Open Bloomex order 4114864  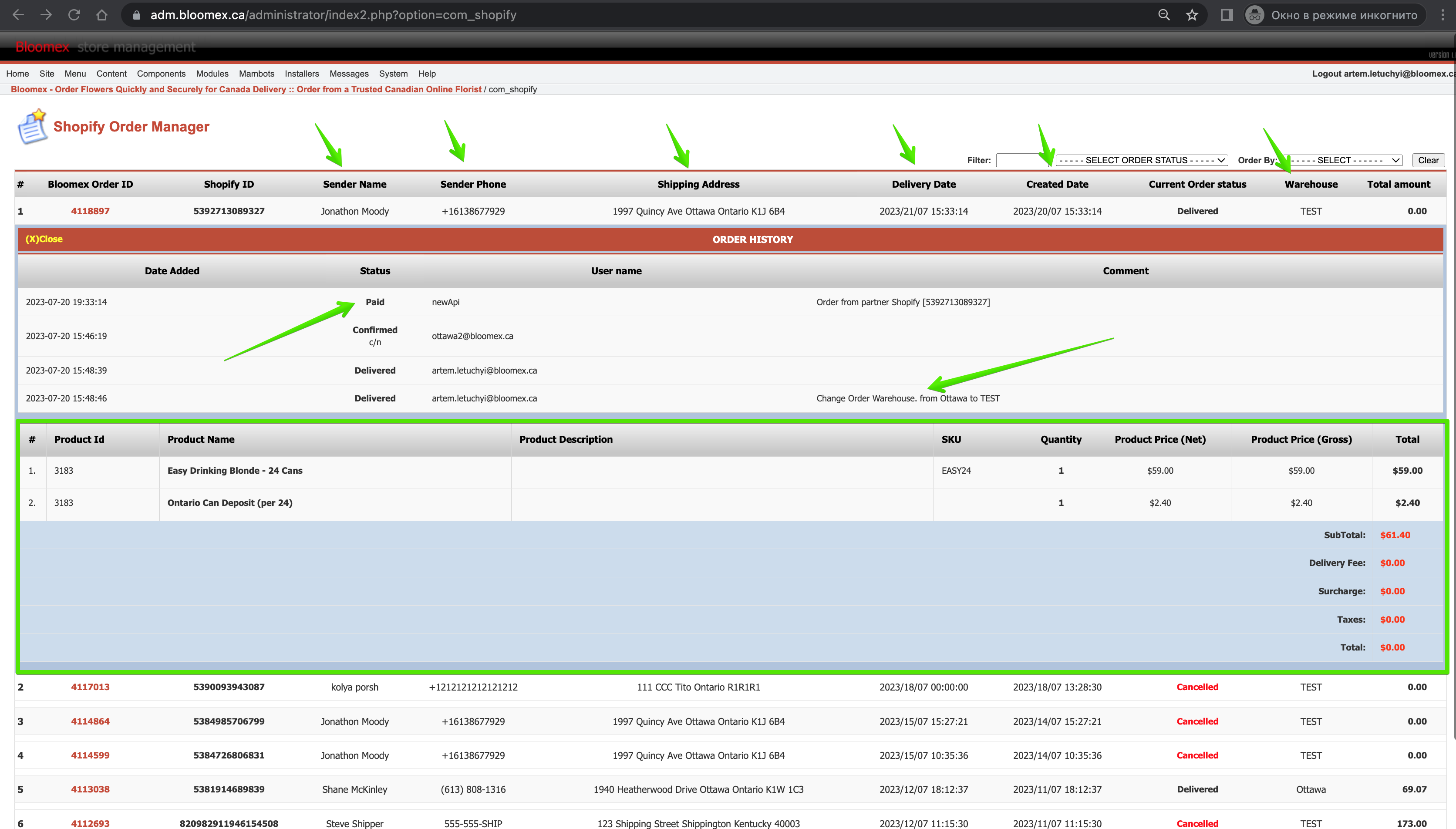[x=90, y=721]
